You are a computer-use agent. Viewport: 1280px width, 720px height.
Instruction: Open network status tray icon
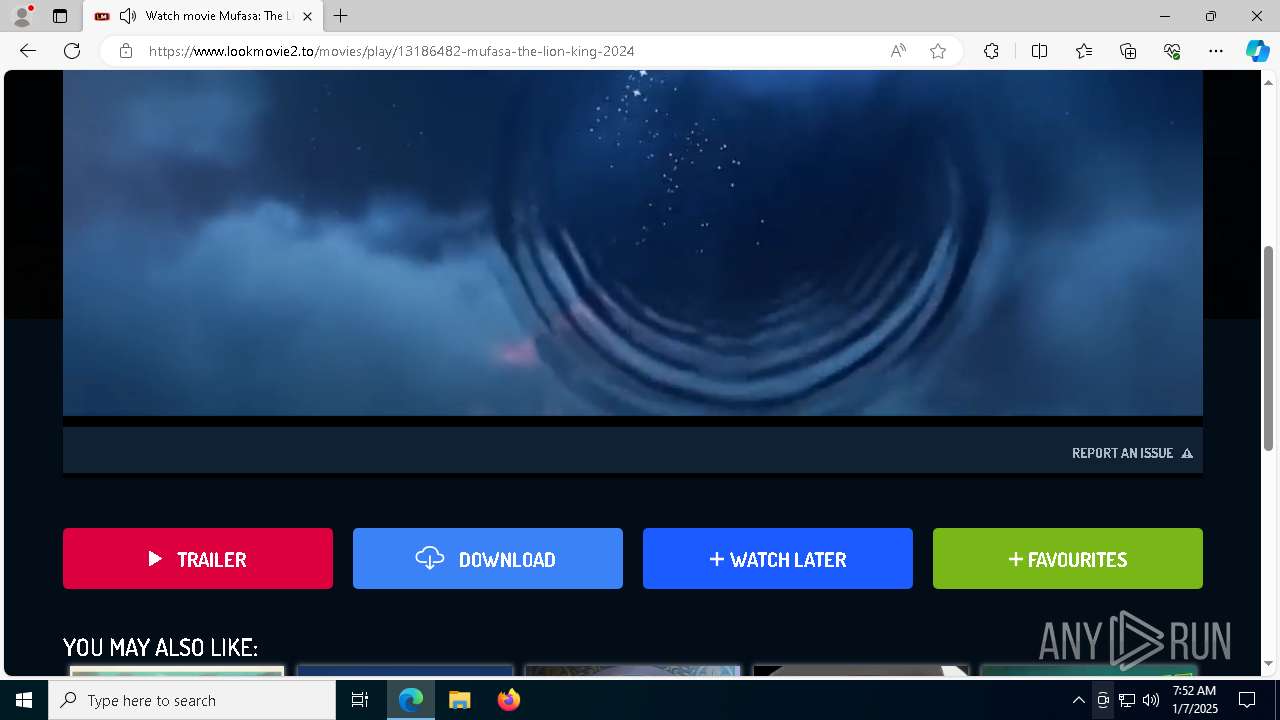(x=1127, y=700)
